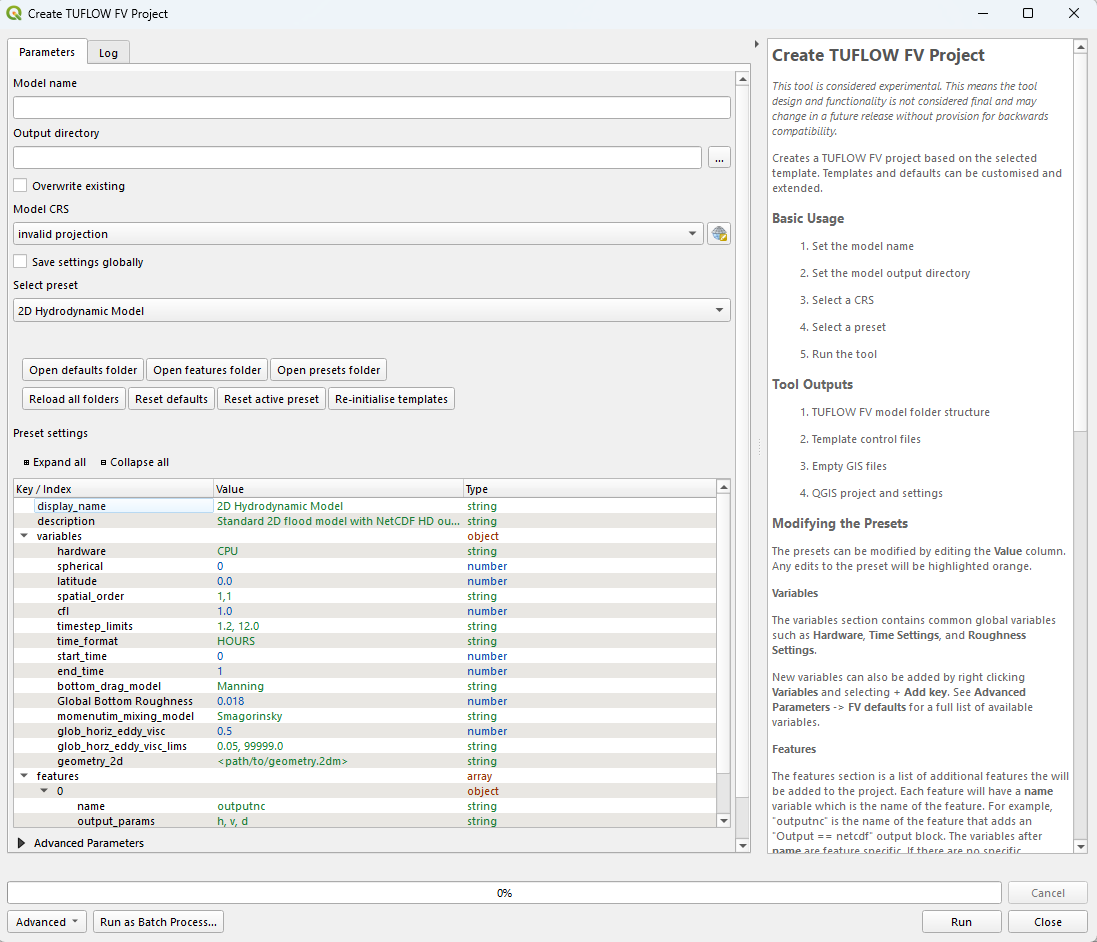Click the 0.05, 99999.0 value cell

[x=250, y=746]
